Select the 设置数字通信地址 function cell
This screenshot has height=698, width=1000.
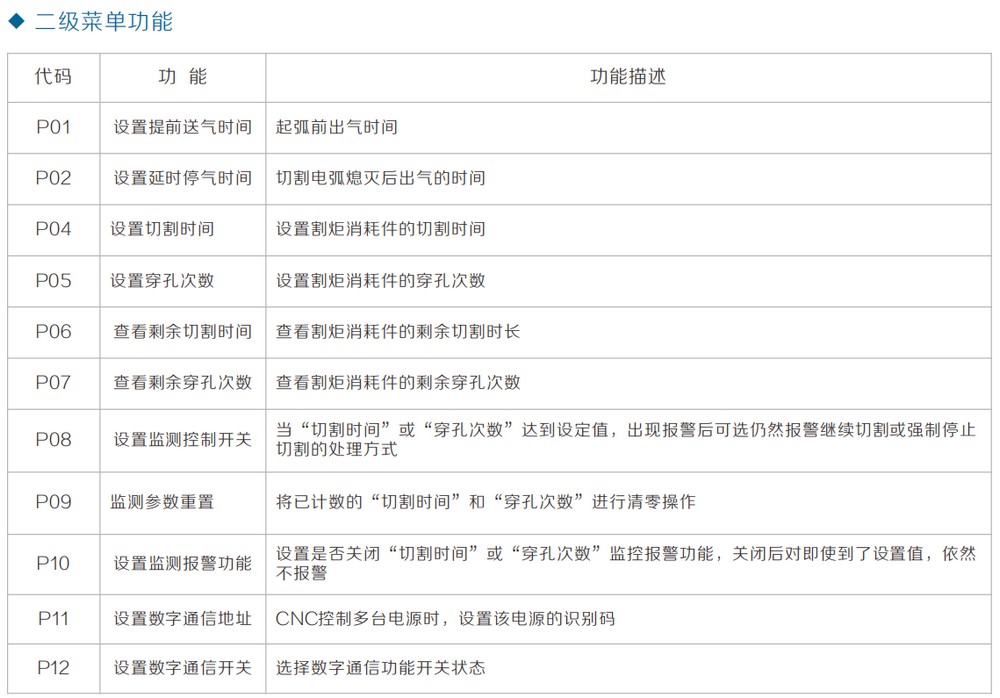tap(182, 618)
